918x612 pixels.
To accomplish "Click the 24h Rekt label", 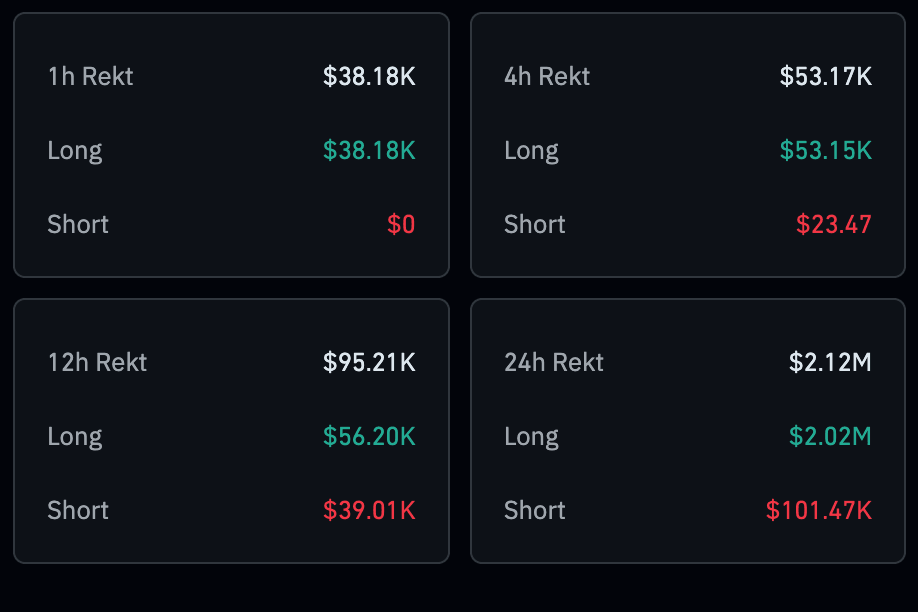I will pos(554,362).
